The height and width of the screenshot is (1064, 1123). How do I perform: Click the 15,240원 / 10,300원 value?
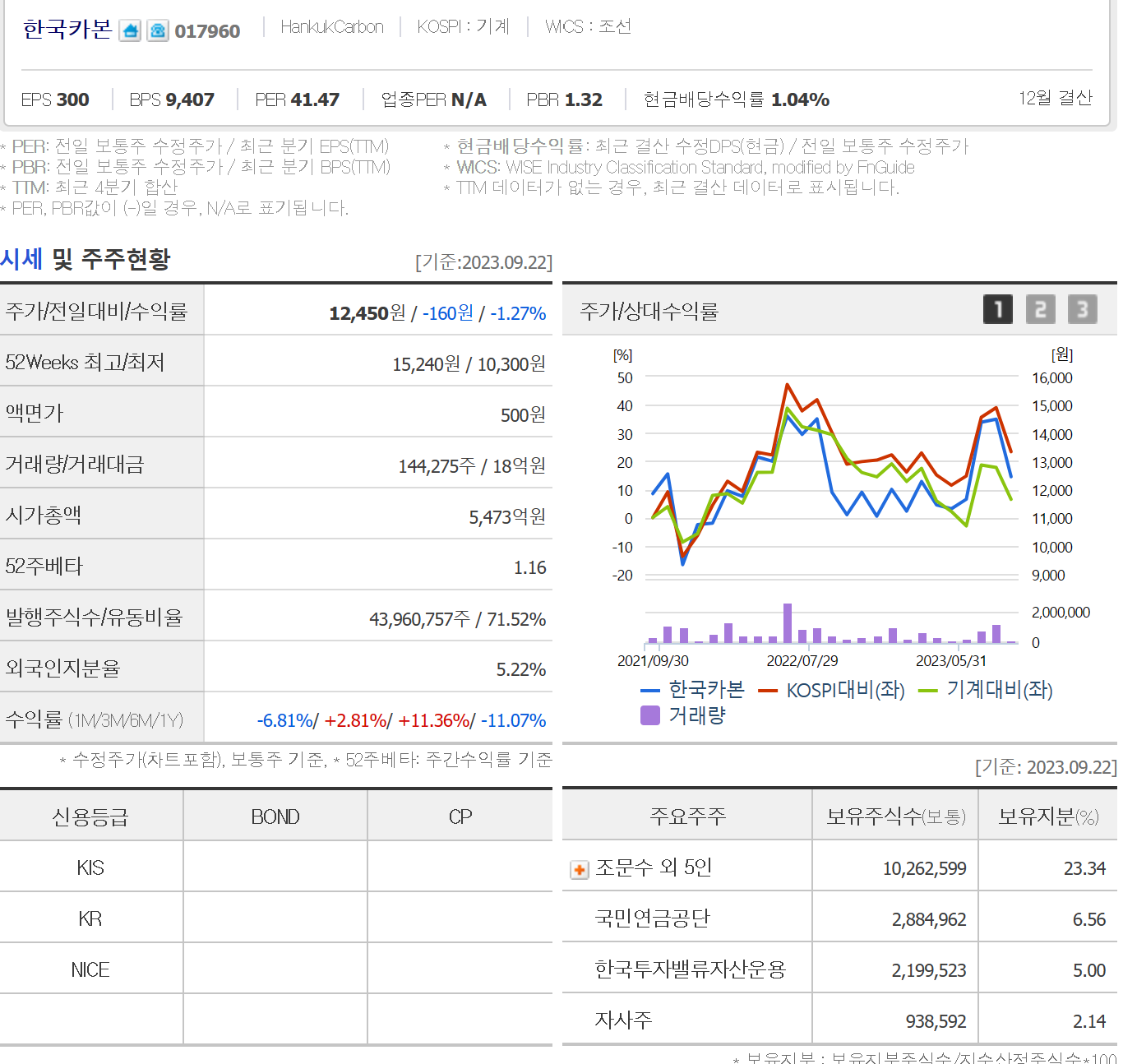coord(469,364)
